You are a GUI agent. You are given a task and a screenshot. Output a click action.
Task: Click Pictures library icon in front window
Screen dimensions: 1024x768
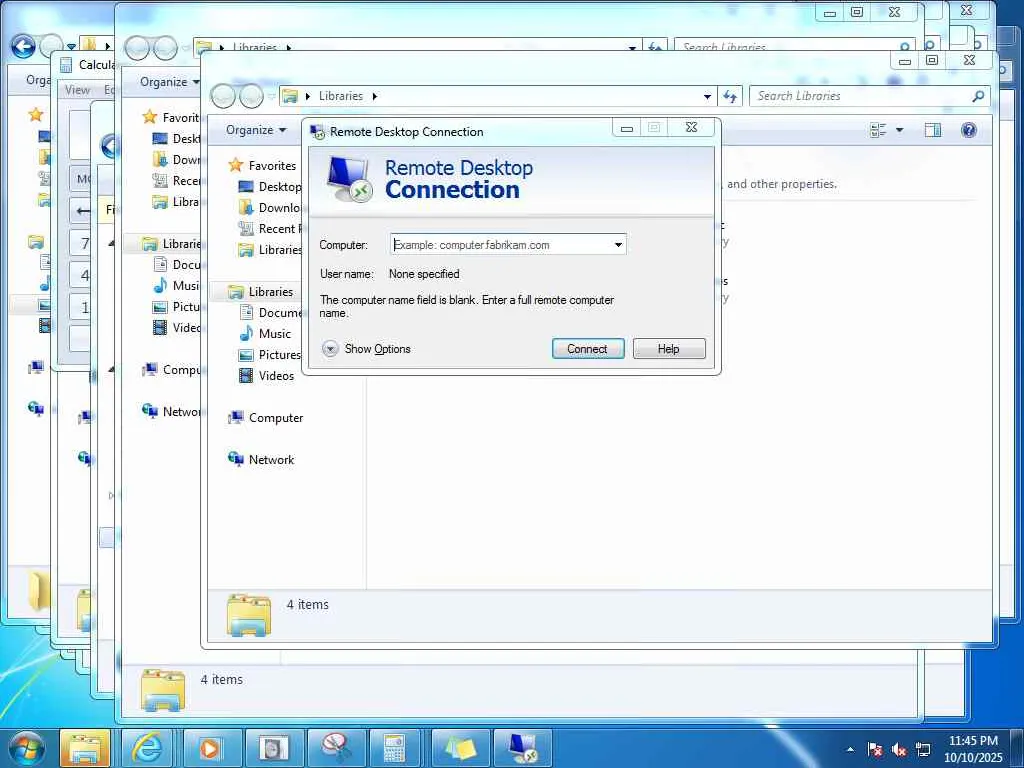coord(246,355)
